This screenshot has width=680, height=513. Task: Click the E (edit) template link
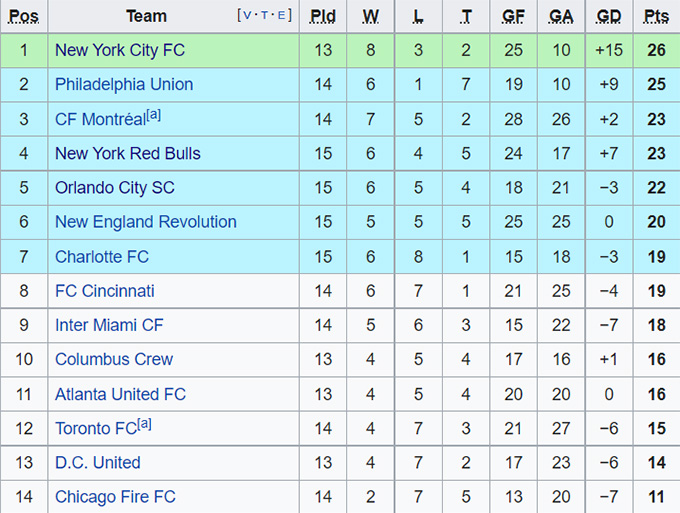283,15
